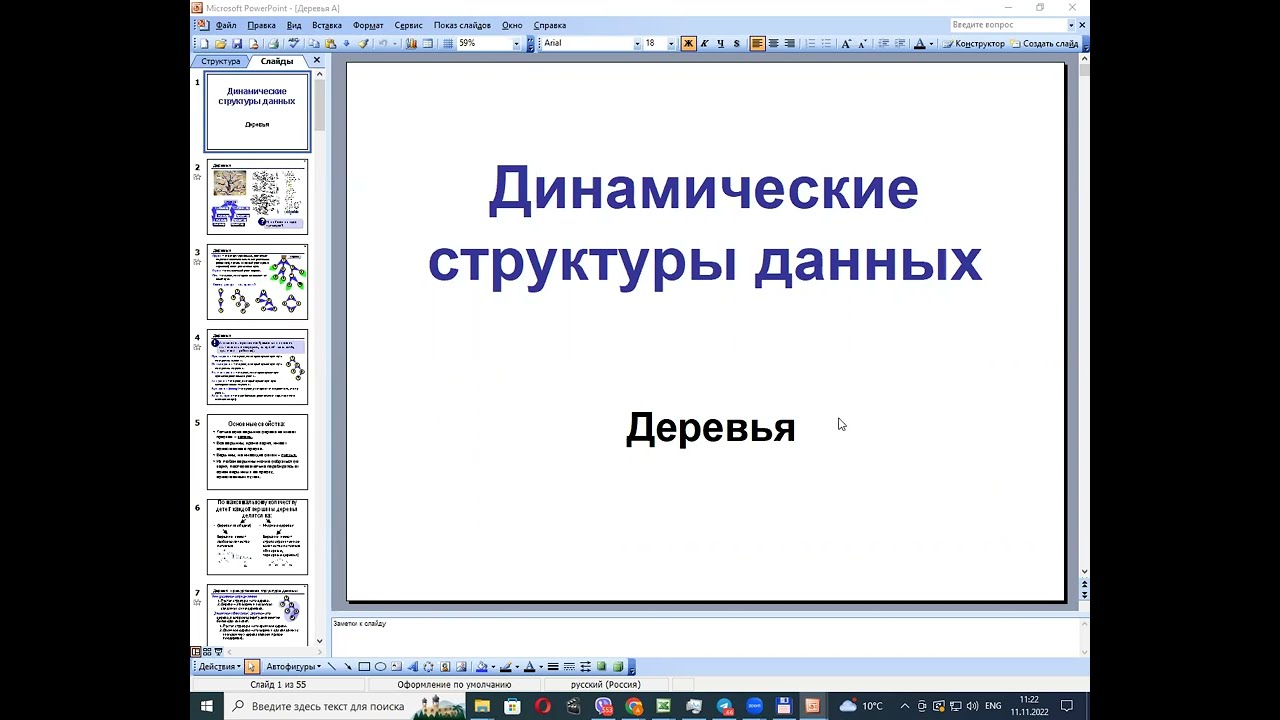Select the Arrow drawing tool
This screenshot has height=720, width=1280.
[348, 666]
